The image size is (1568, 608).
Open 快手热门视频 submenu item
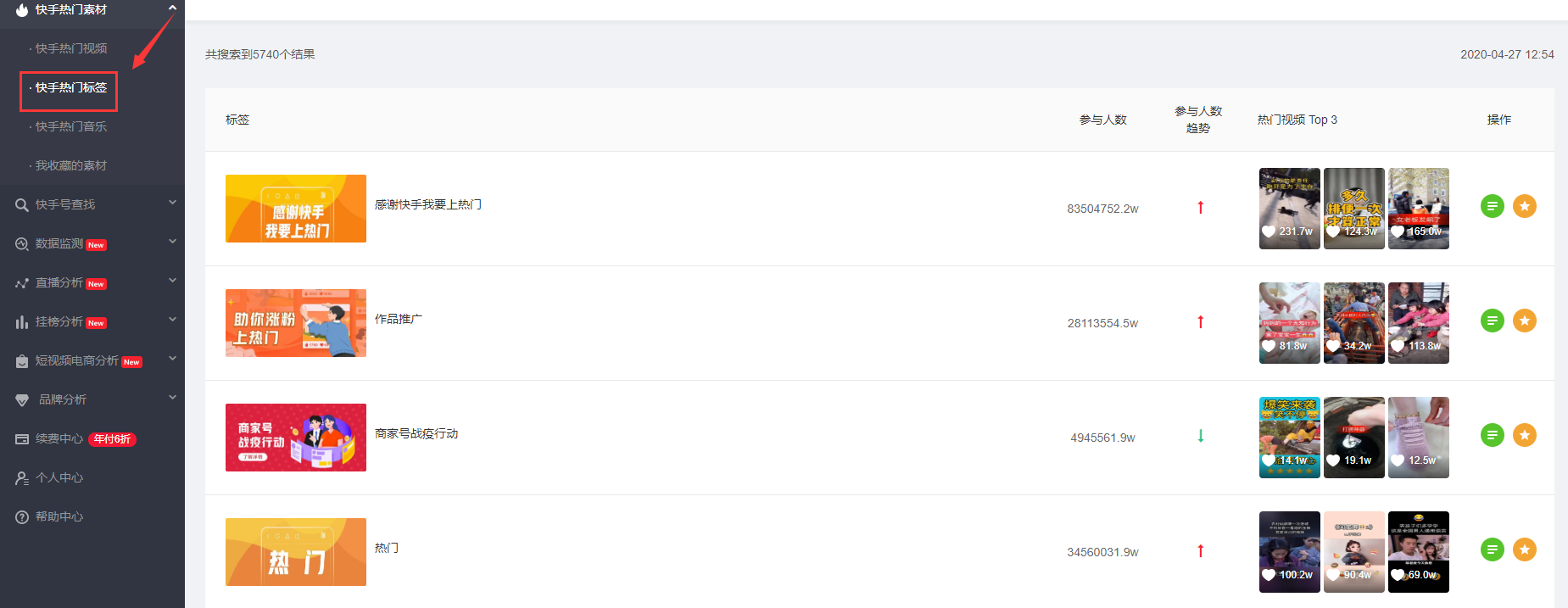coord(71,48)
